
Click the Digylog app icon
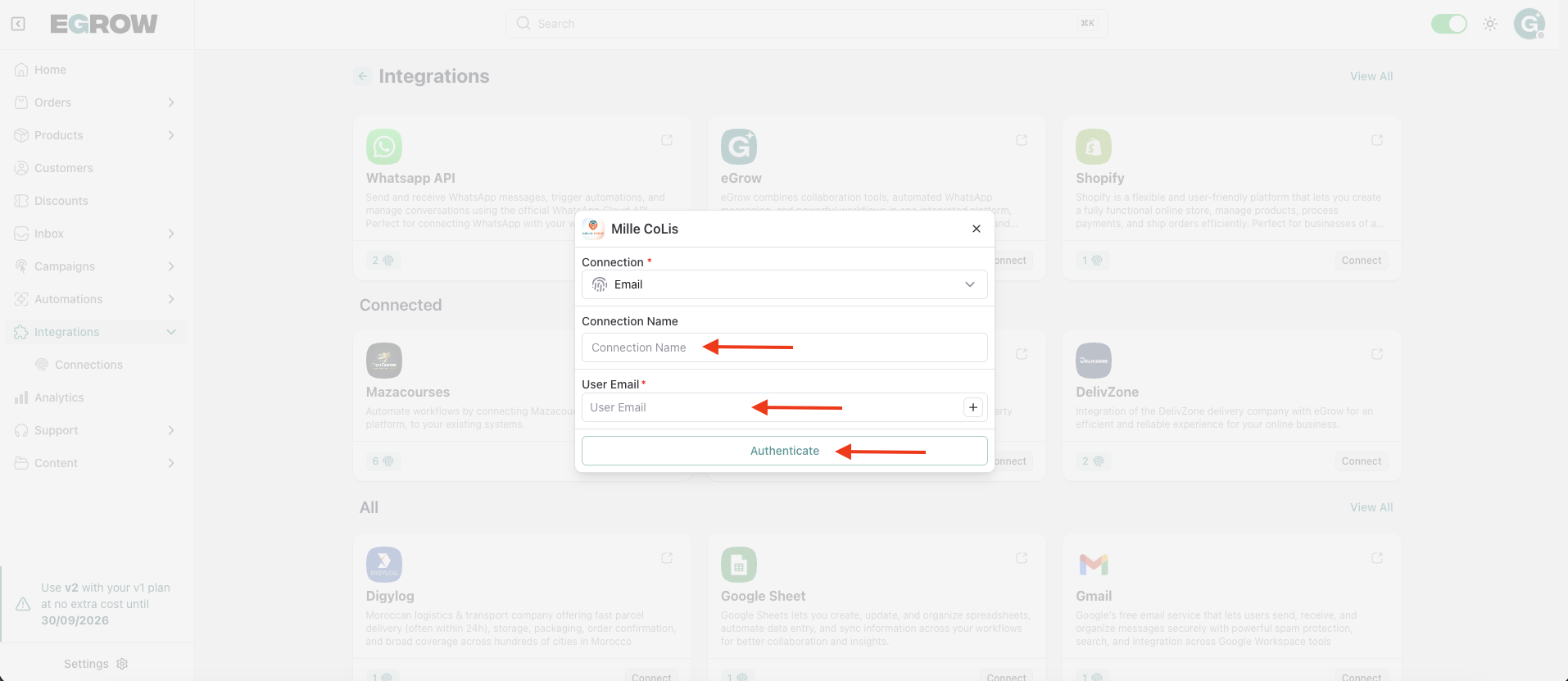tap(384, 565)
